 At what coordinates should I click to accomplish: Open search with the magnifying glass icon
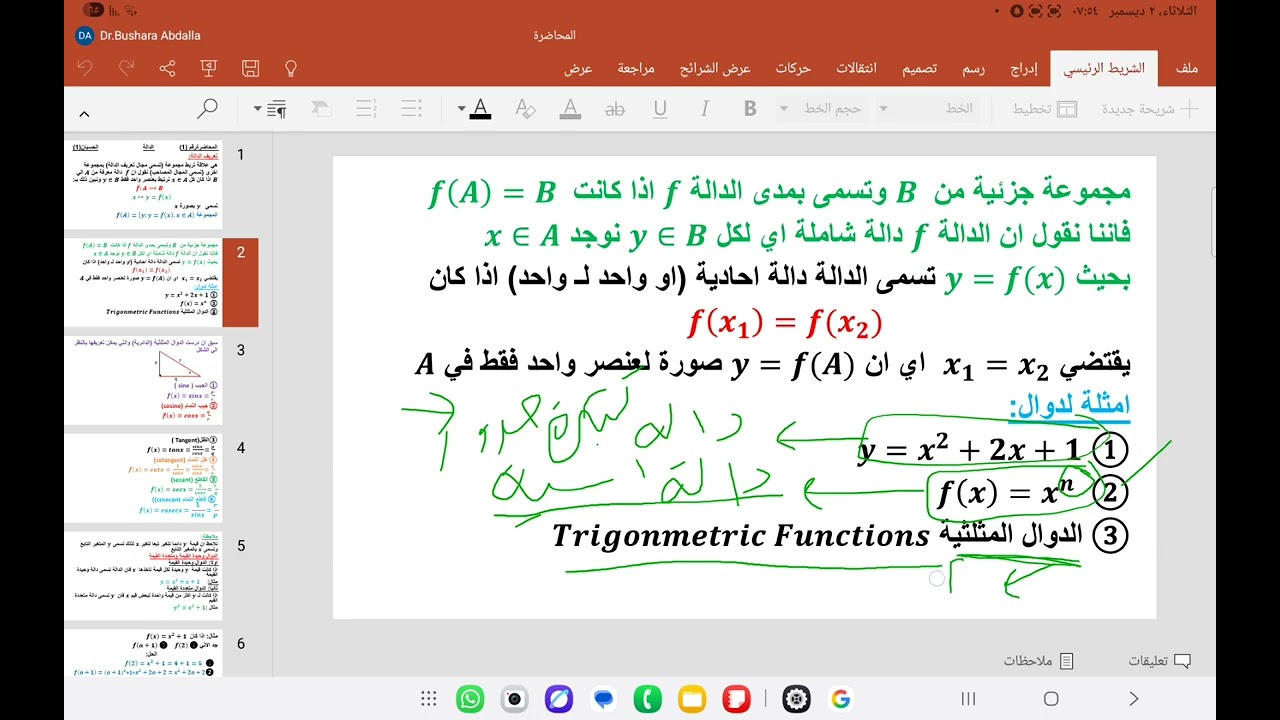(x=207, y=108)
